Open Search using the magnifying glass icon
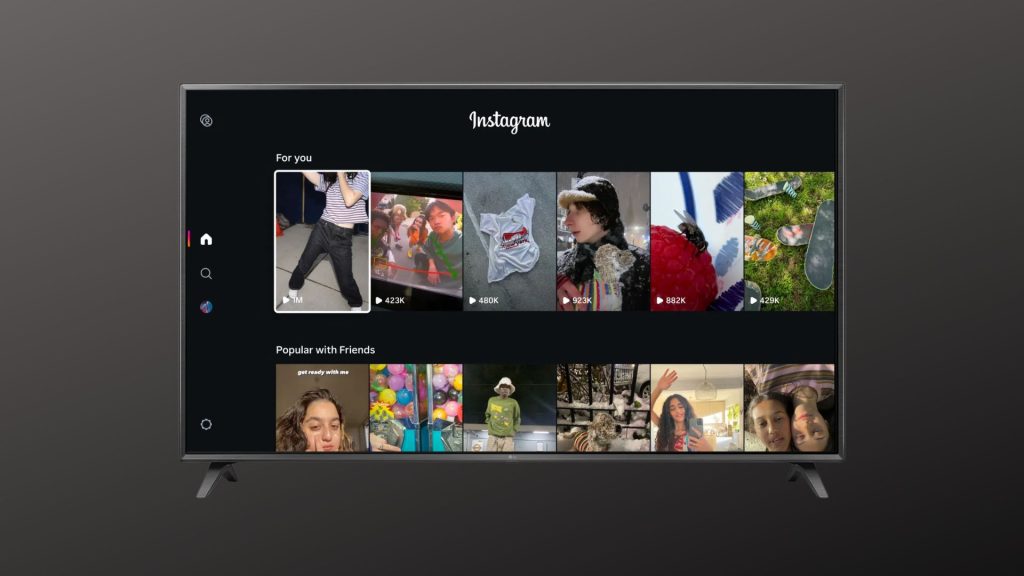 pyautogui.click(x=206, y=273)
